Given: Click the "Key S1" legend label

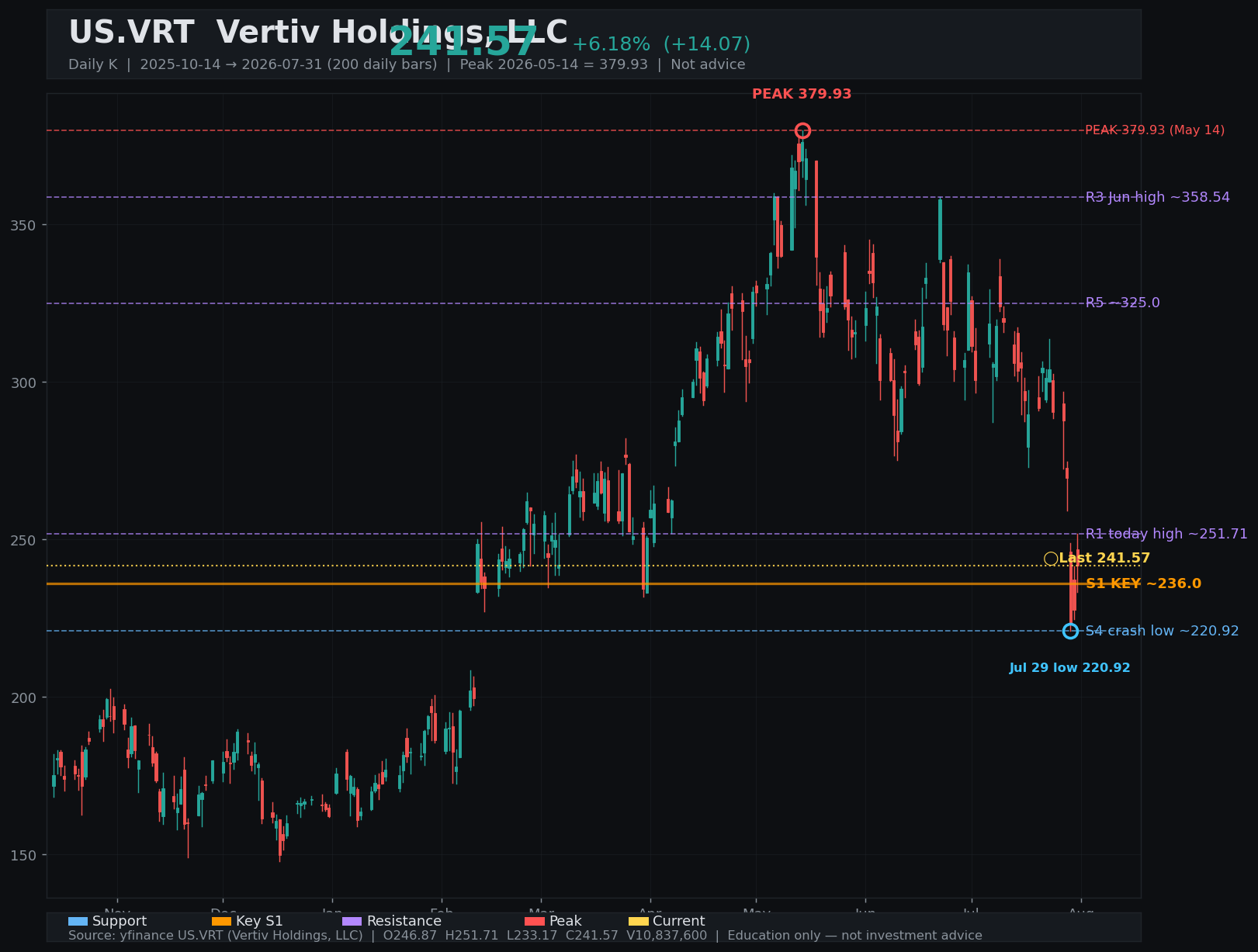Looking at the screenshot, I should pos(259,921).
